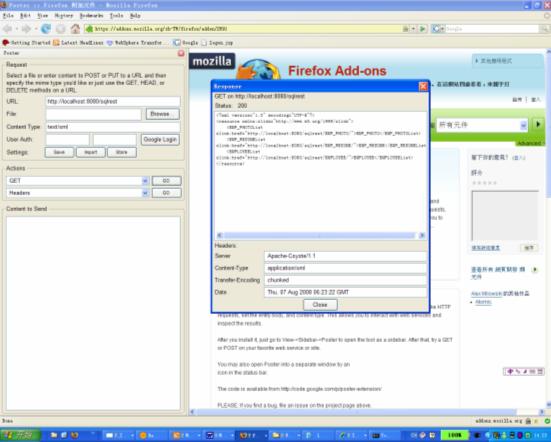Click the mozilla logo on the page
Screen dimensions: 551x442
point(212,61)
